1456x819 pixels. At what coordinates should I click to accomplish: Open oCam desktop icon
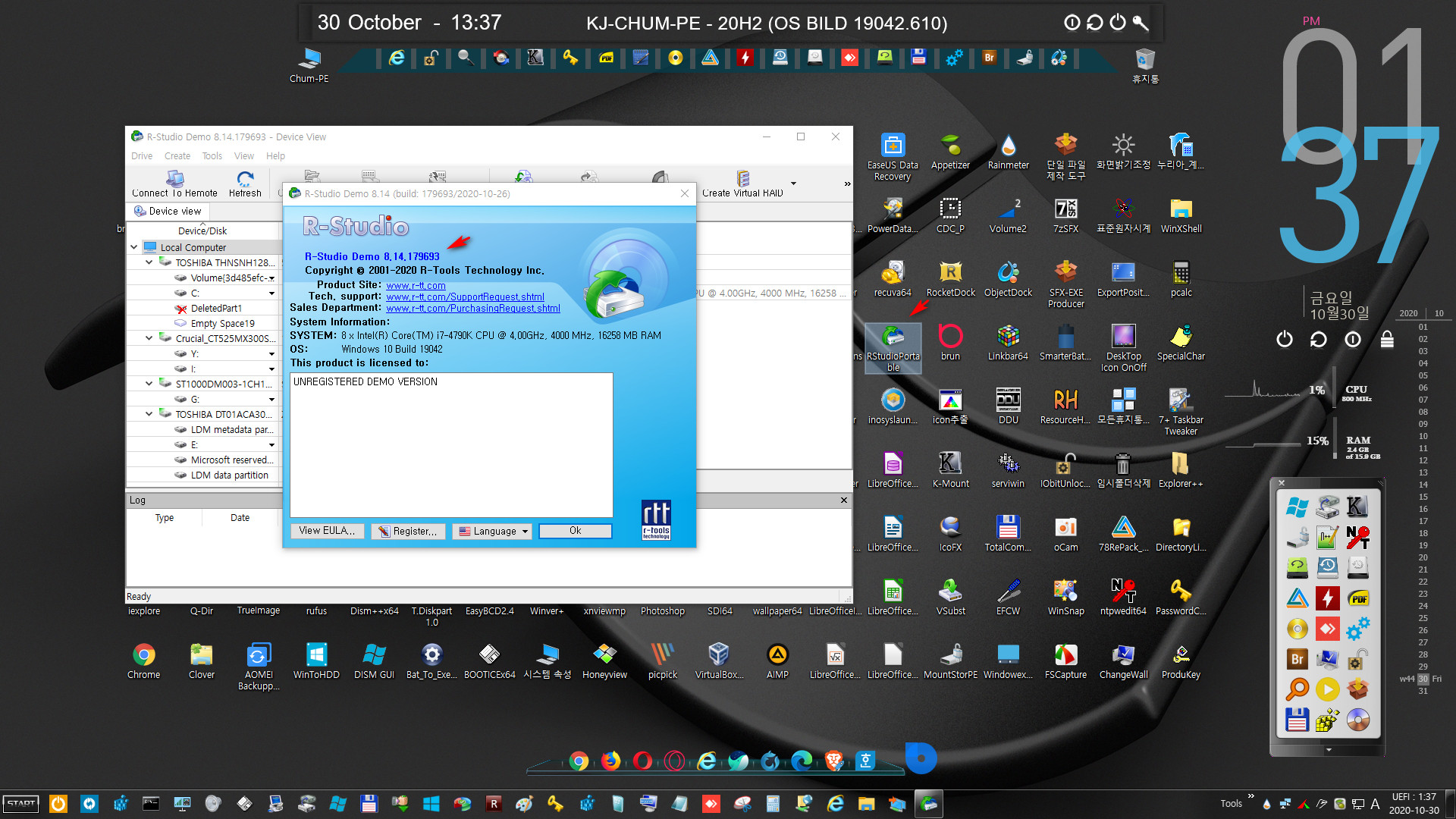1065,534
